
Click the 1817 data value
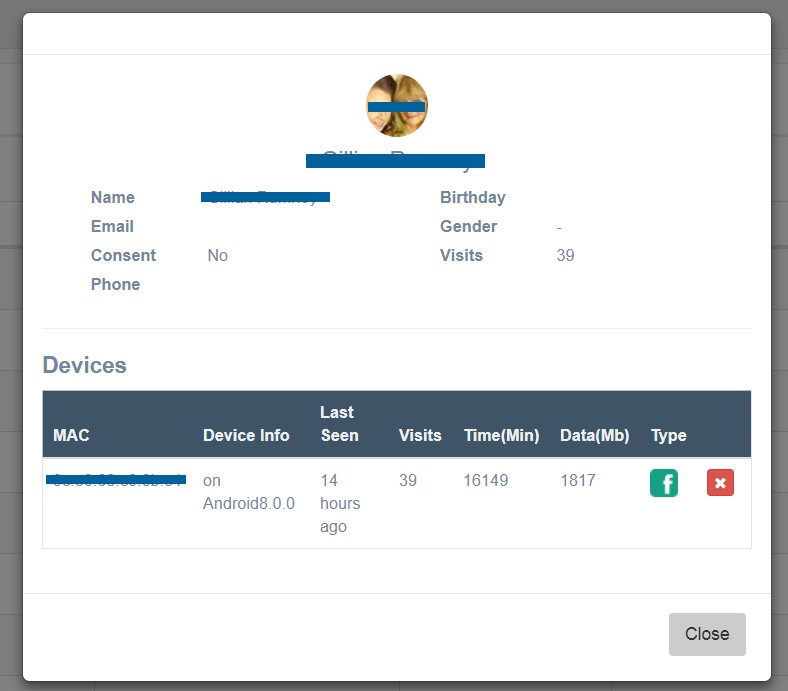(x=578, y=480)
